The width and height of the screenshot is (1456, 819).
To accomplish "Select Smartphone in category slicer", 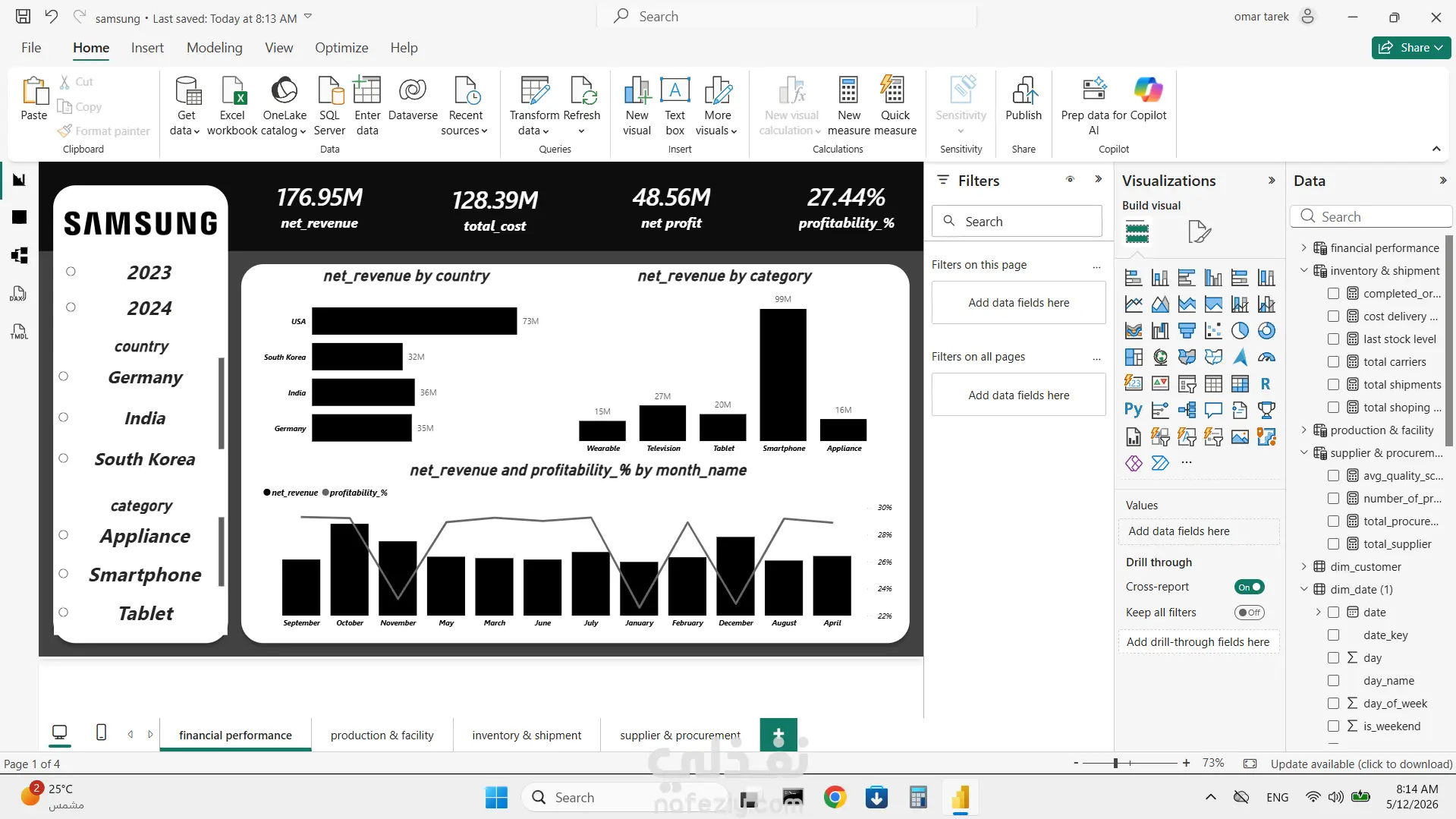I will coord(64,574).
